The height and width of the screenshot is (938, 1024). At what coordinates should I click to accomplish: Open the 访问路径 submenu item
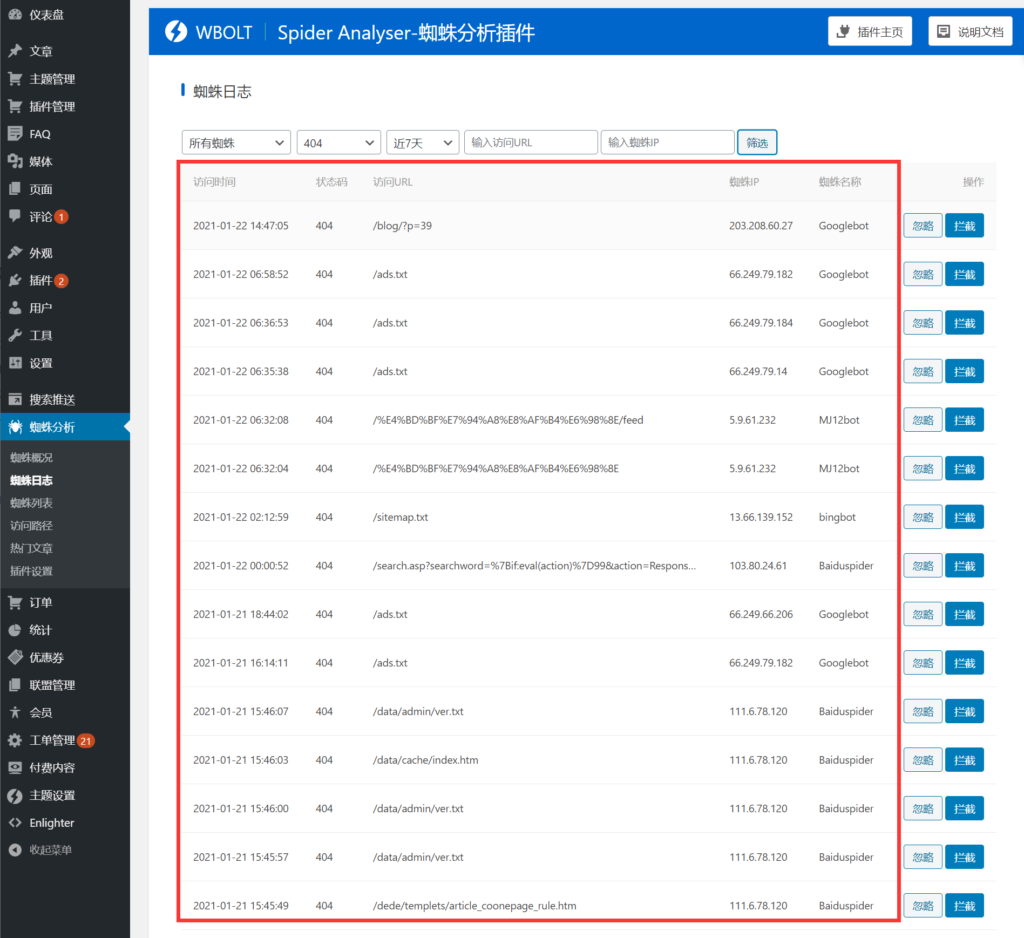point(31,525)
